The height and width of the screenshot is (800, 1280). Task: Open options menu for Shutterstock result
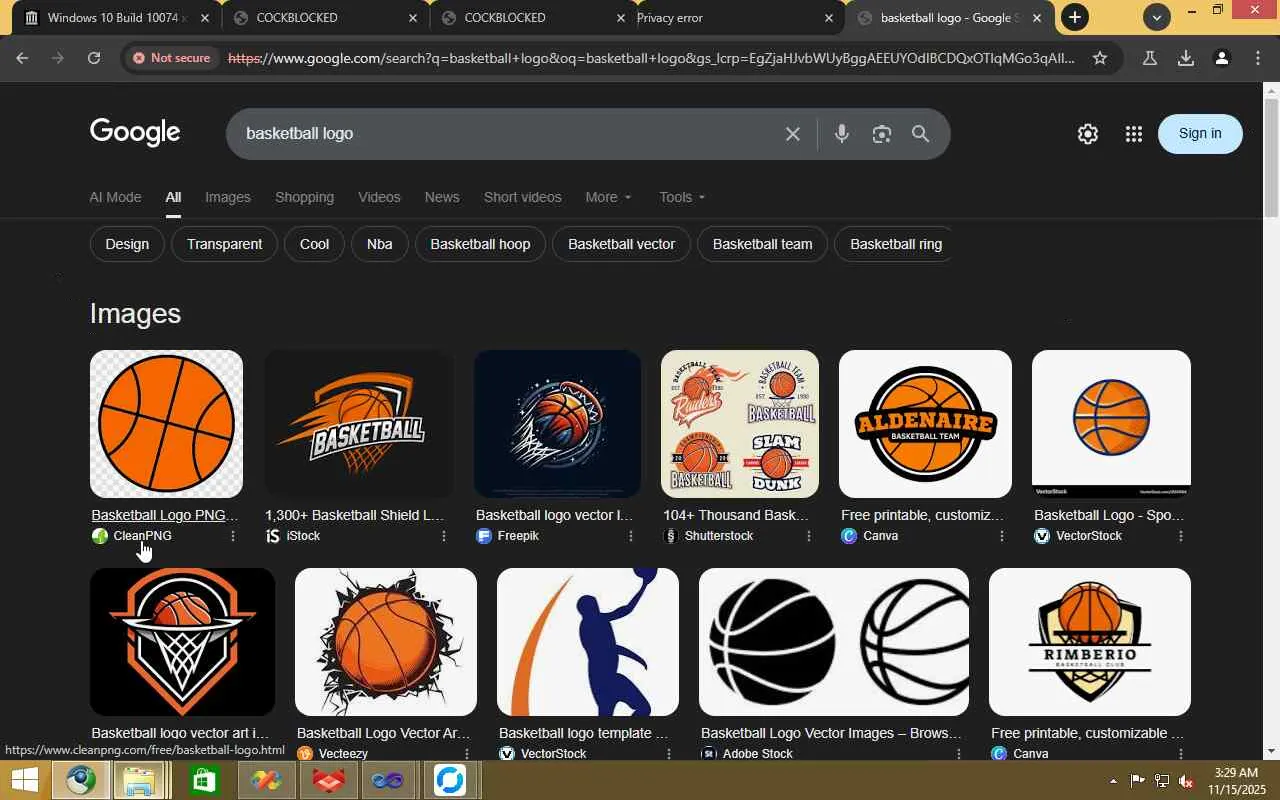coord(809,536)
